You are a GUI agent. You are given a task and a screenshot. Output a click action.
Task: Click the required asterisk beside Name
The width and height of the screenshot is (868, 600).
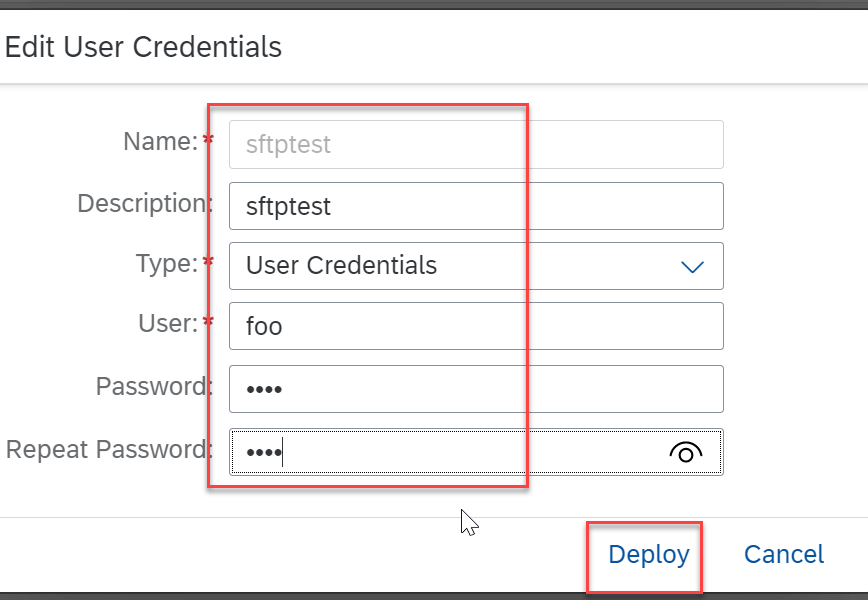(208, 140)
